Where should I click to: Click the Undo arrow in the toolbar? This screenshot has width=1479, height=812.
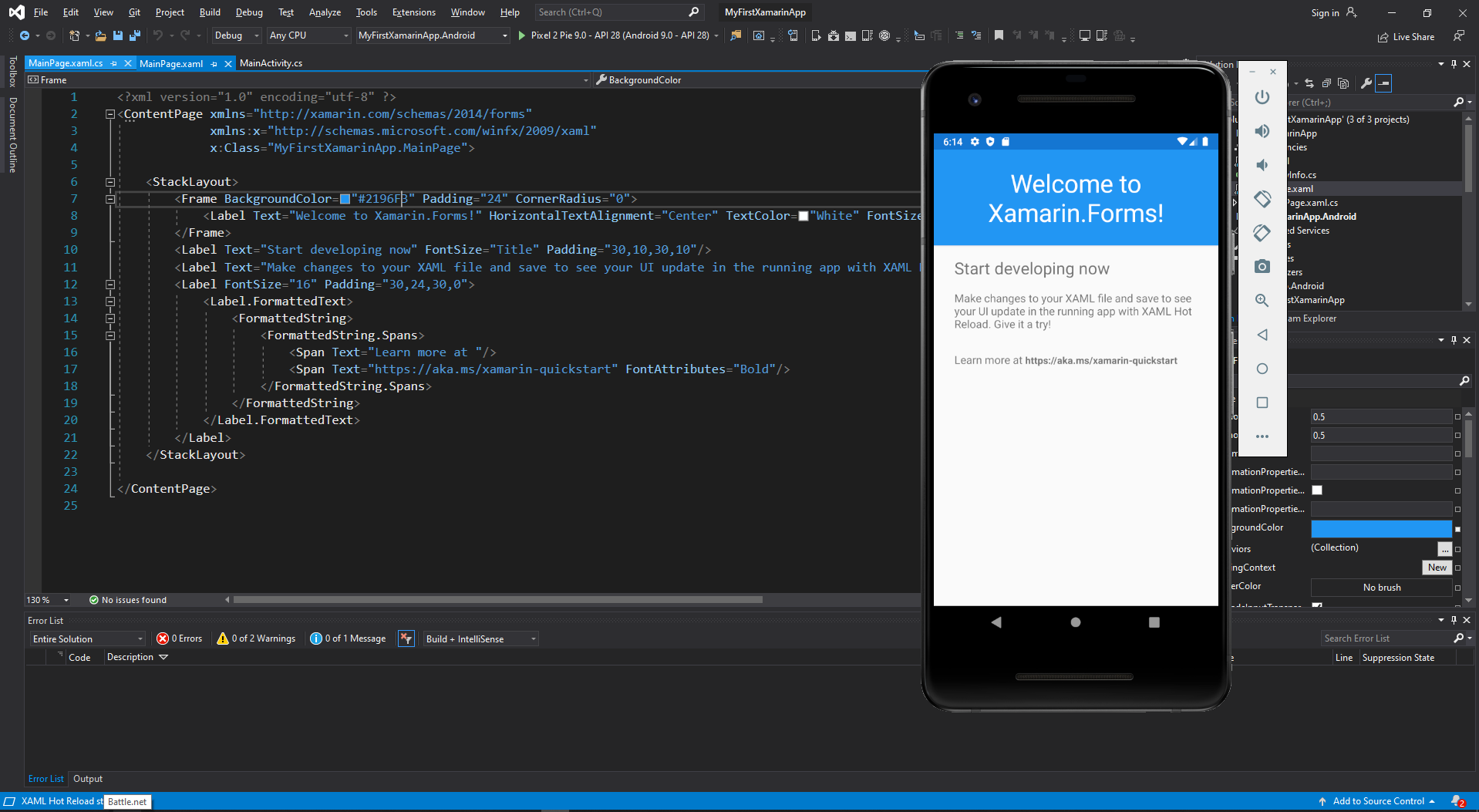click(x=158, y=35)
